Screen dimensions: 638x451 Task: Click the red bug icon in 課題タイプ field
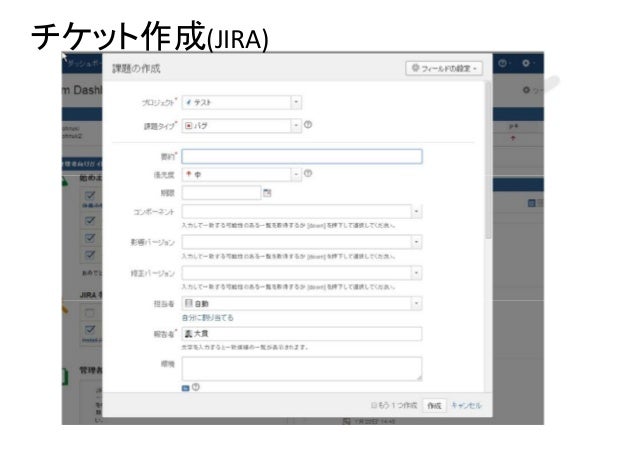point(188,126)
